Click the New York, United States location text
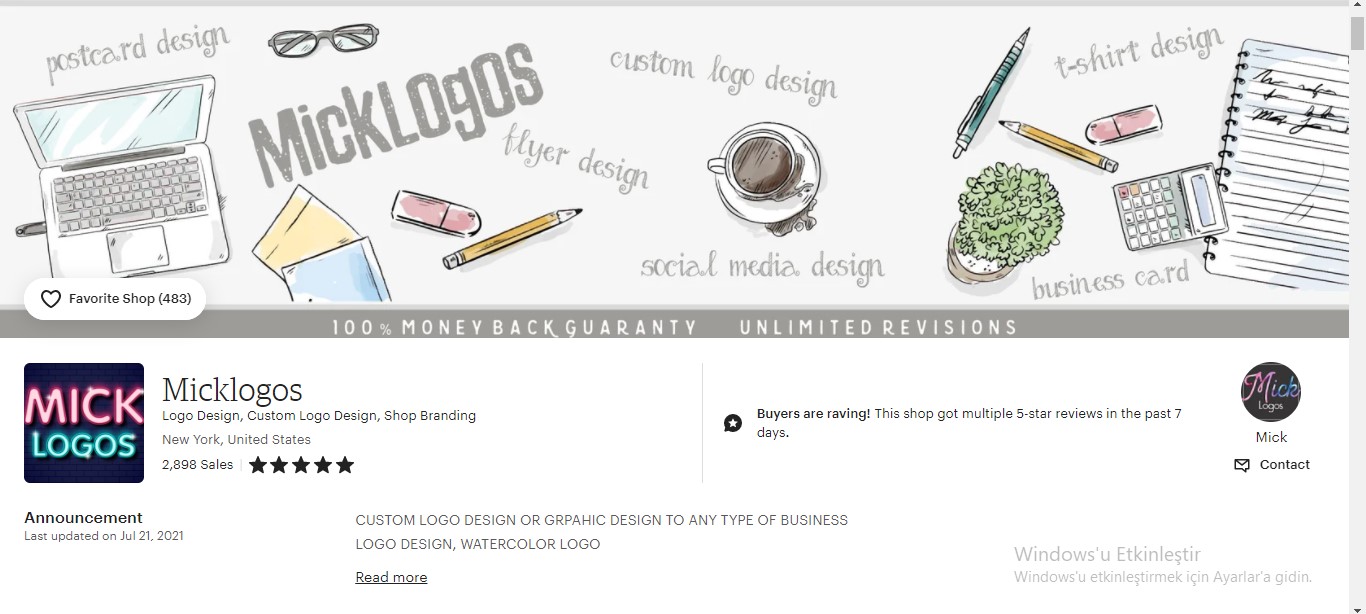Screen dimensions: 1366x614 click(x=236, y=440)
